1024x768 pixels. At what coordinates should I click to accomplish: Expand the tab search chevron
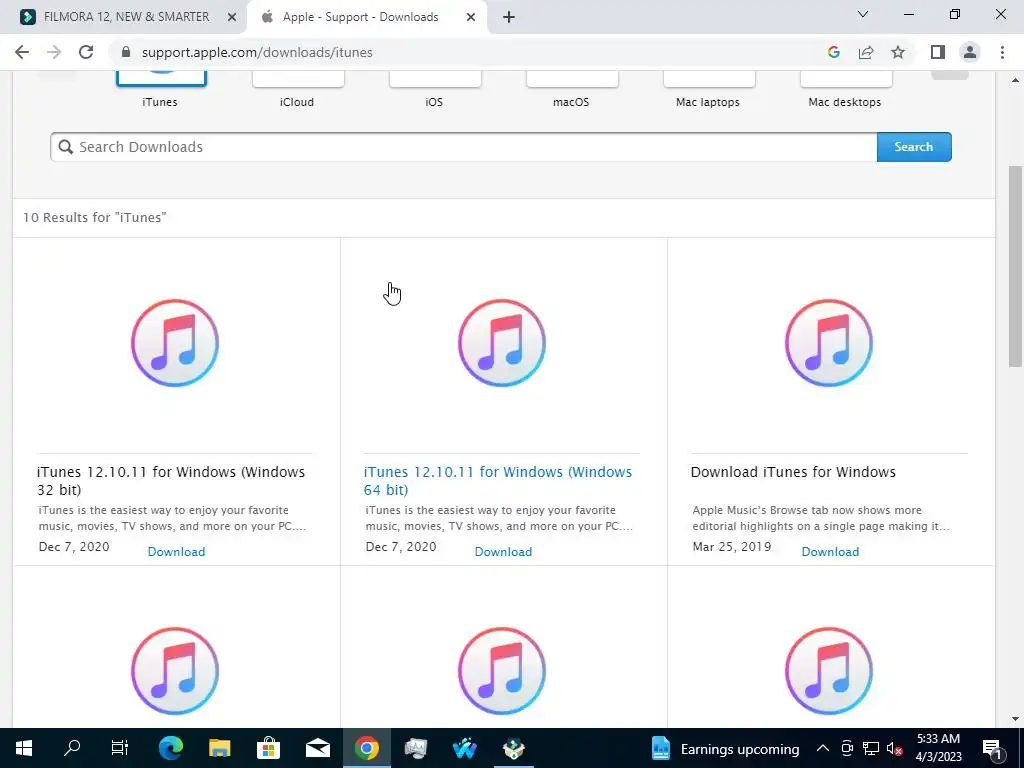click(863, 14)
